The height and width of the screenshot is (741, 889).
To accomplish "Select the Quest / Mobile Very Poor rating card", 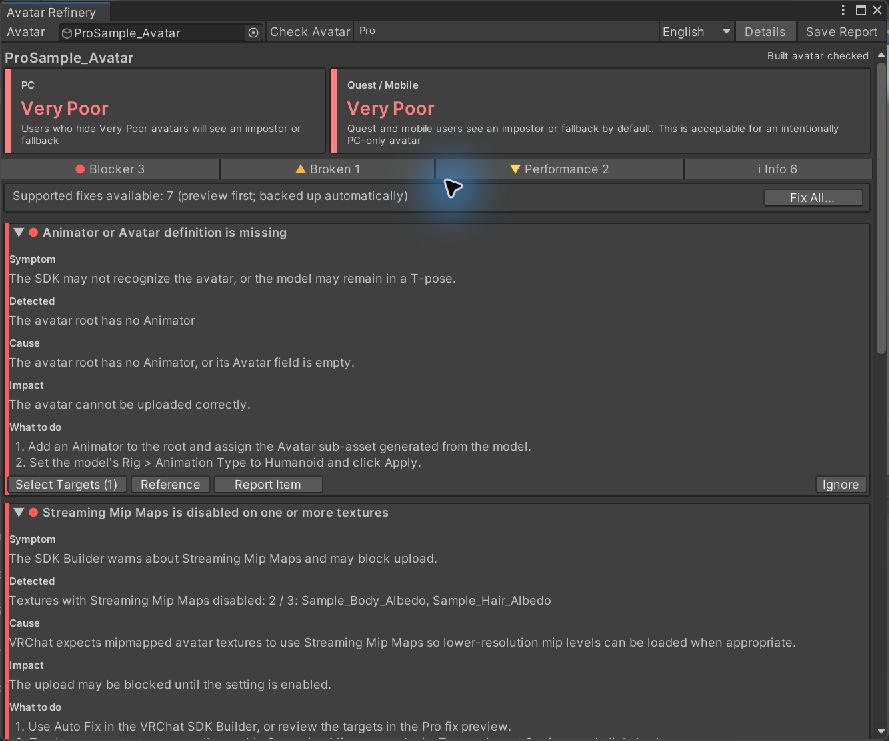I will [600, 111].
